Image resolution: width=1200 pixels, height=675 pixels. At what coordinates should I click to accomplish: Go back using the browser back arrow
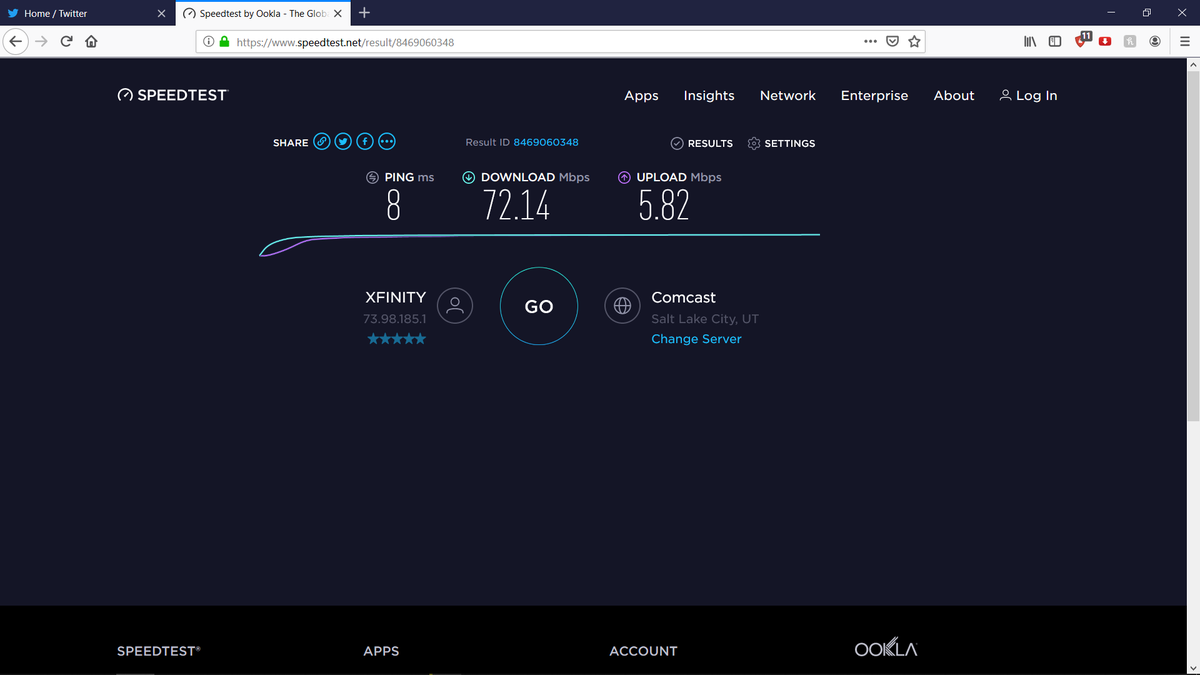click(16, 41)
